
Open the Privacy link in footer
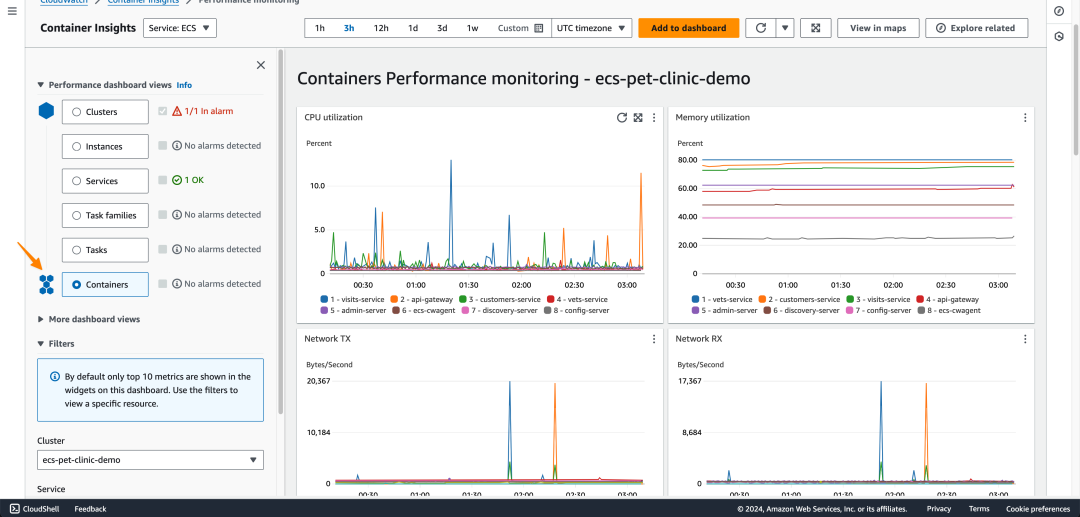pos(939,509)
